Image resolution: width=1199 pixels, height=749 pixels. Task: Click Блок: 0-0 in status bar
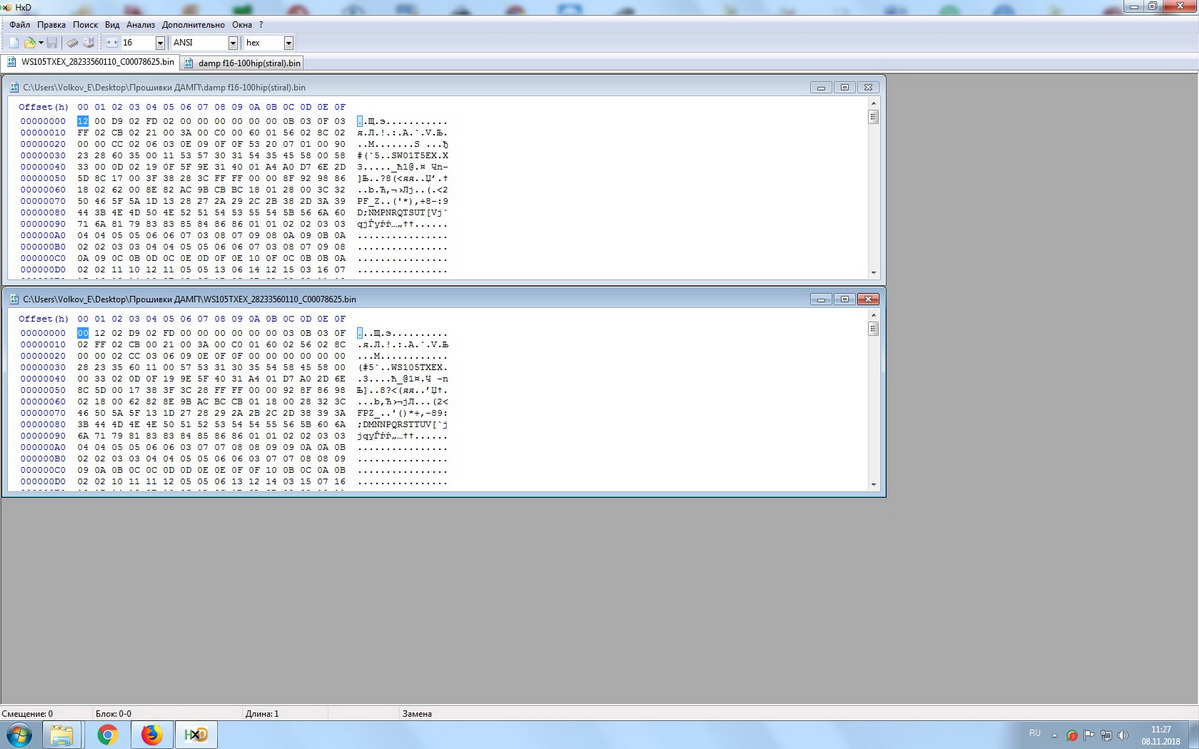[113, 714]
